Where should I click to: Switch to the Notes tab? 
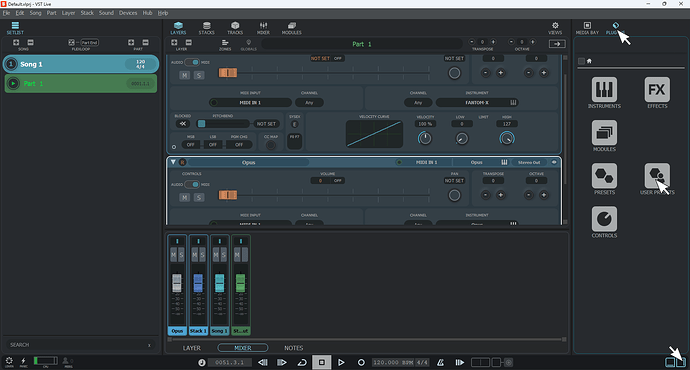(x=294, y=348)
